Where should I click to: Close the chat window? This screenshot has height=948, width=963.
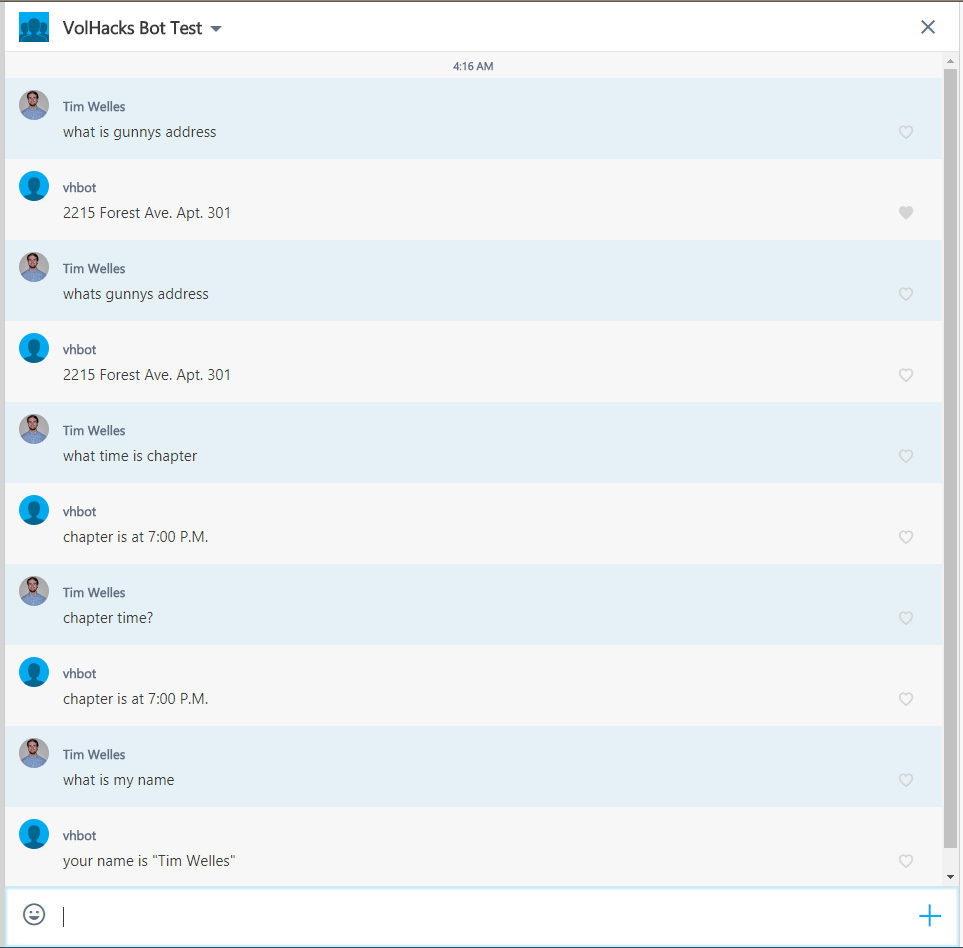pyautogui.click(x=928, y=27)
